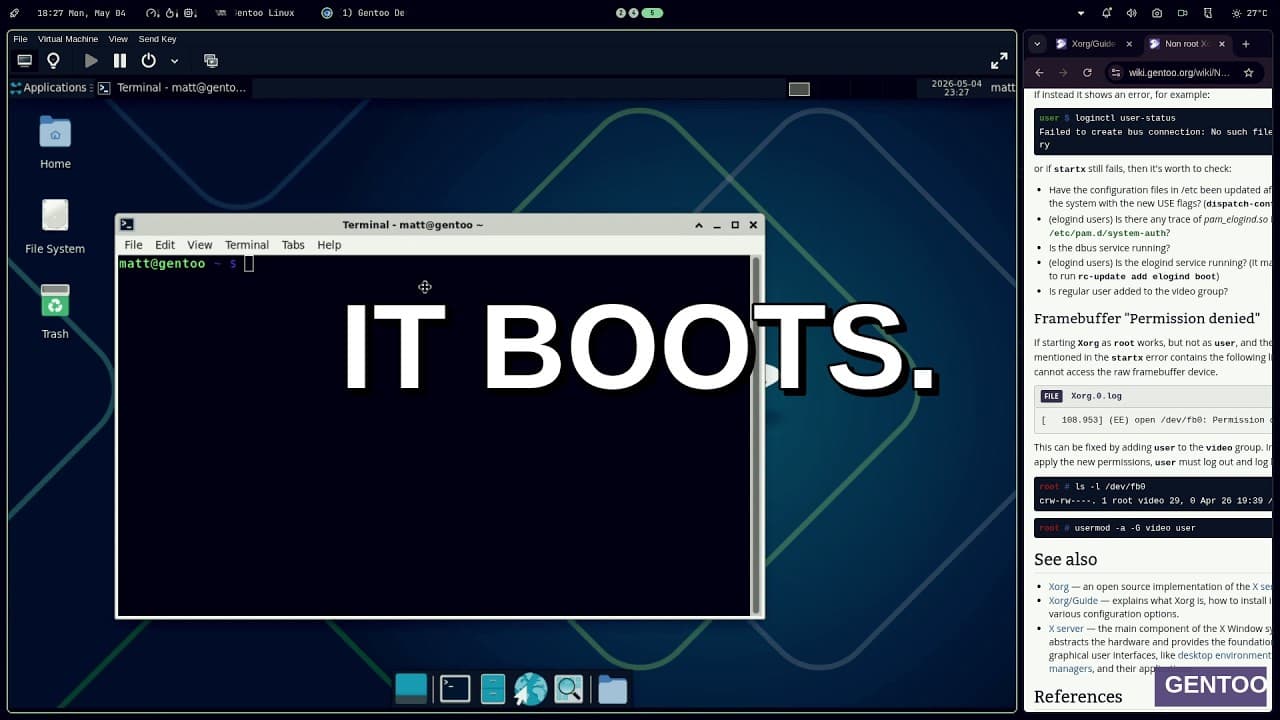Open the Terminal Tabs menu
Image resolution: width=1280 pixels, height=720 pixels.
pos(293,245)
